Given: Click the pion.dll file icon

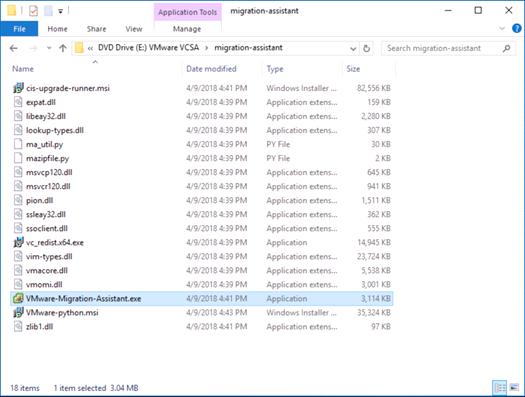Looking at the screenshot, I should (18, 201).
